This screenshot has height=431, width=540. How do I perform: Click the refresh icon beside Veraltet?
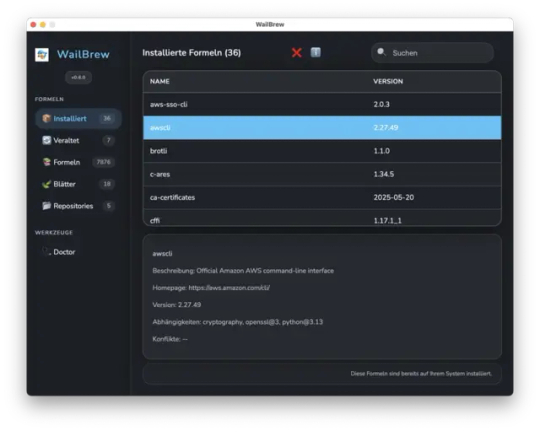pyautogui.click(x=46, y=140)
